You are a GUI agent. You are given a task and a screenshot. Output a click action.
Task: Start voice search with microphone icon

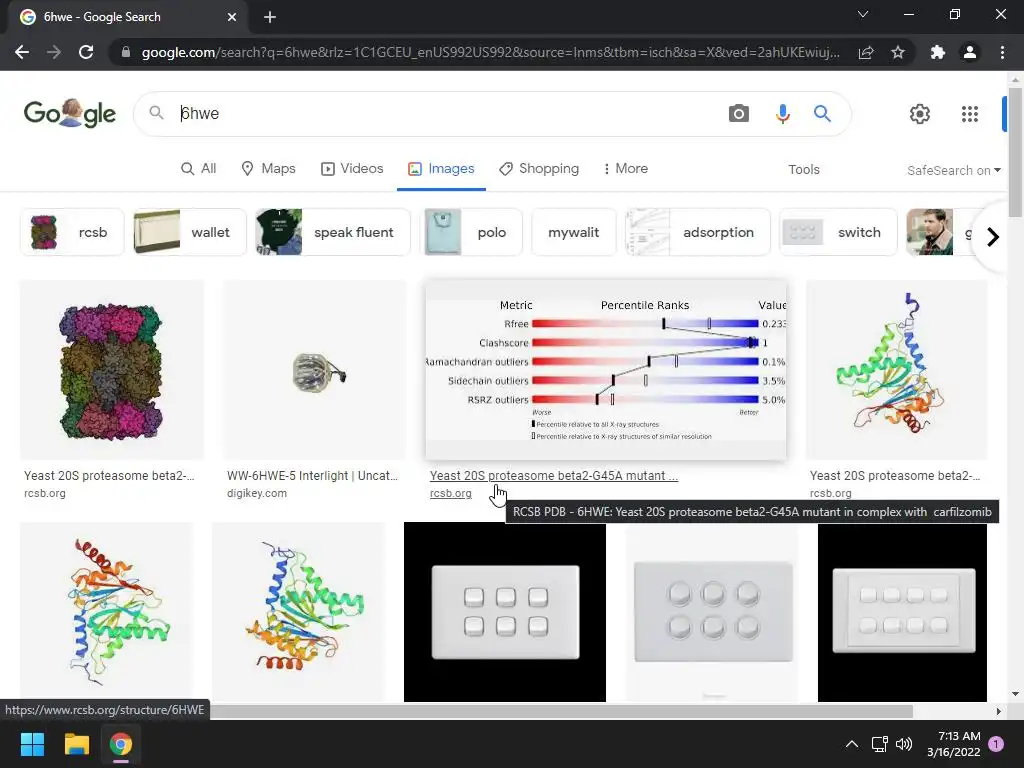click(x=782, y=114)
